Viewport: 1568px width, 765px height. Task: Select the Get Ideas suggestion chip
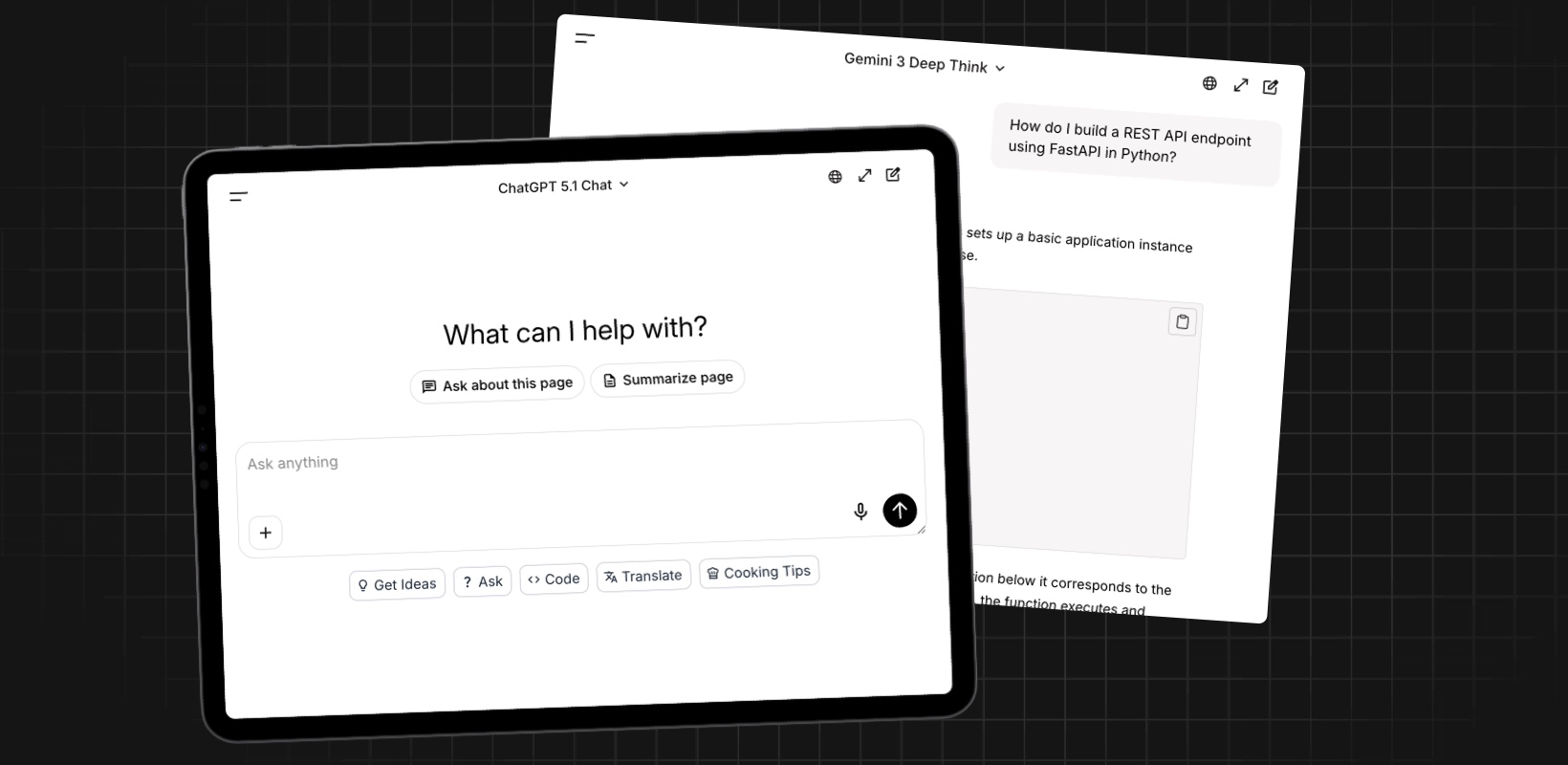pos(397,584)
